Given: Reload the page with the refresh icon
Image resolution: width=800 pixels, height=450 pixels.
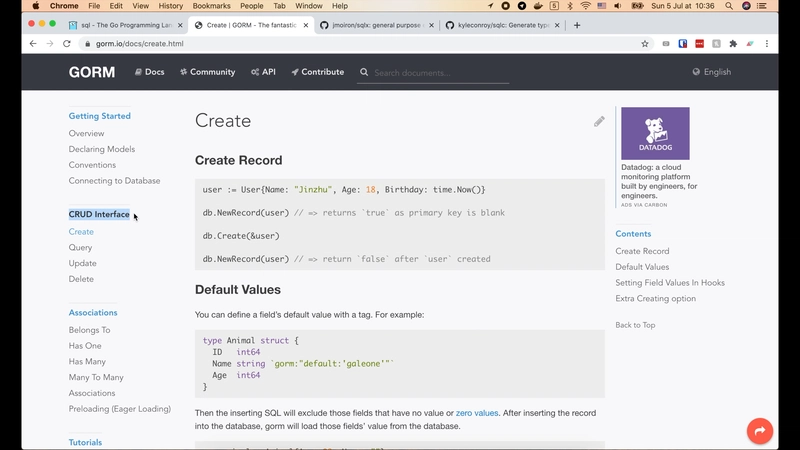Looking at the screenshot, I should click(x=67, y=44).
